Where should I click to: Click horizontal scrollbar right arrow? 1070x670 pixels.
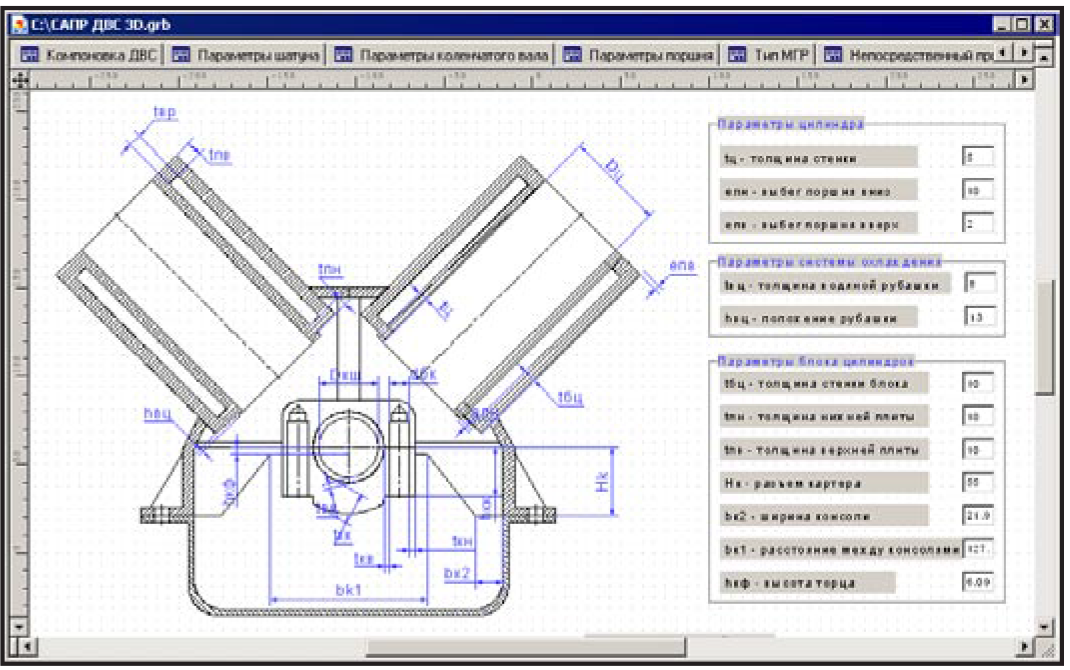point(1022,646)
